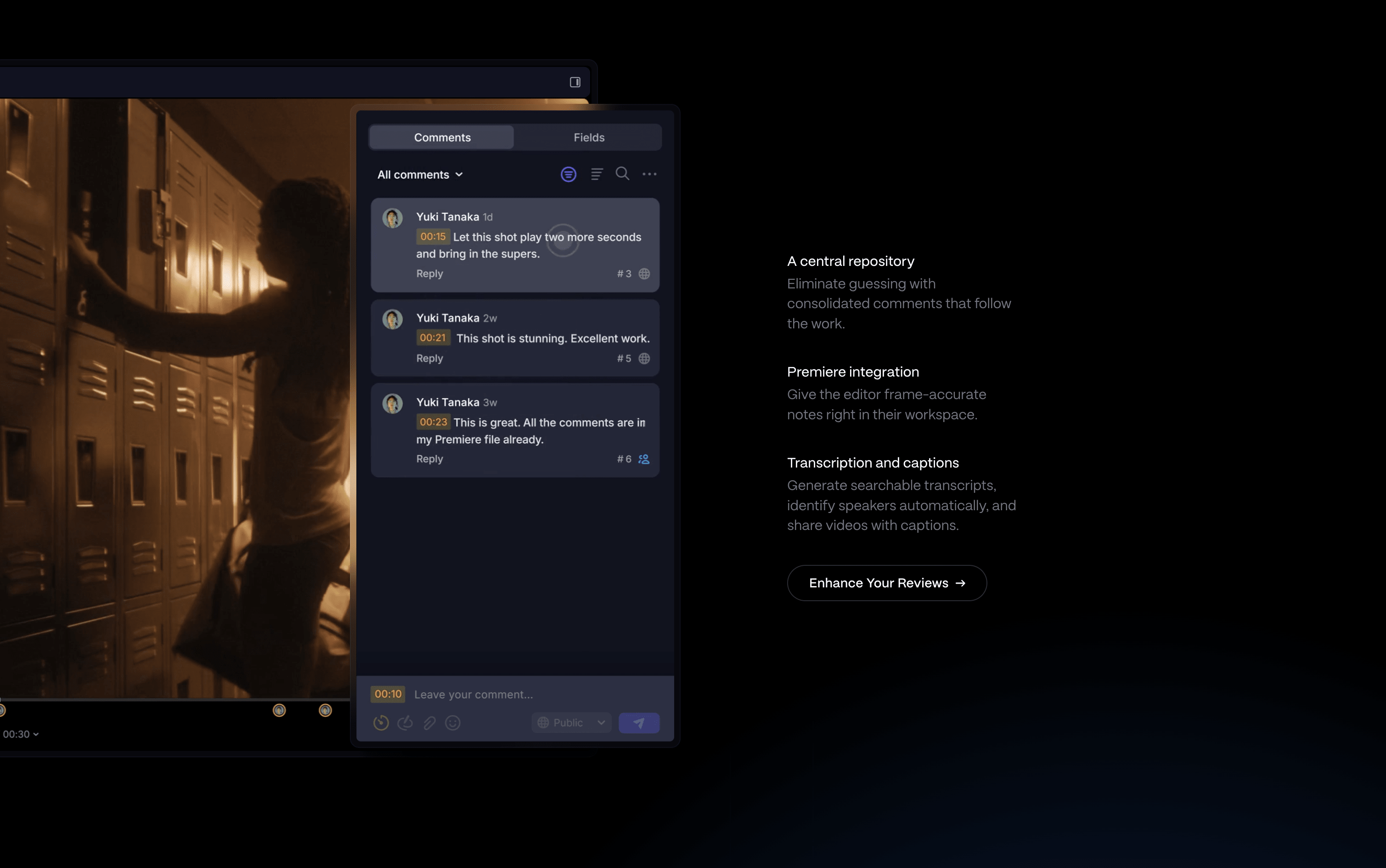Image resolution: width=1386 pixels, height=868 pixels.
Task: Send the comment with the paper plane button
Action: [x=639, y=723]
